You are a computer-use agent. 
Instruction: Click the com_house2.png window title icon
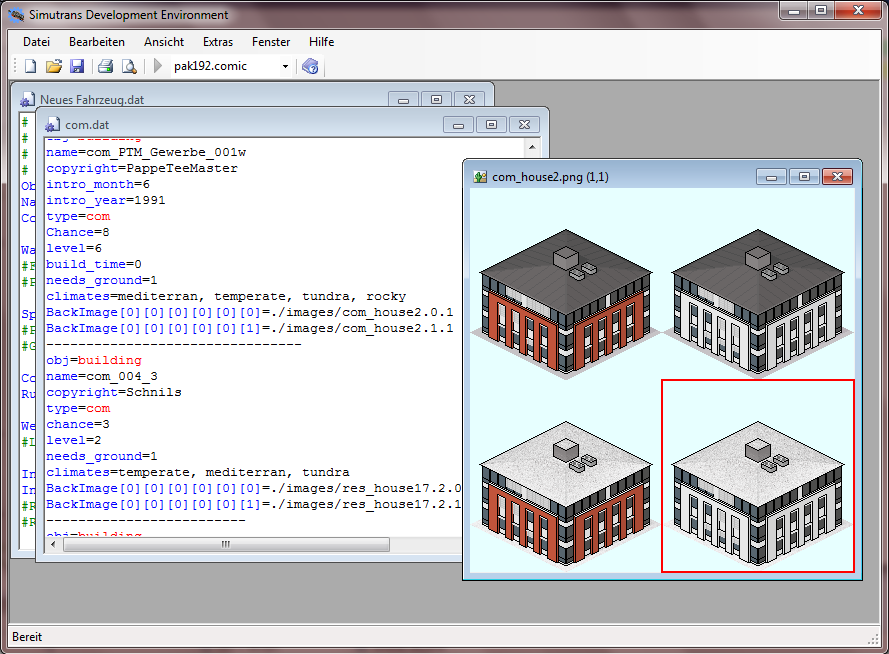[481, 177]
